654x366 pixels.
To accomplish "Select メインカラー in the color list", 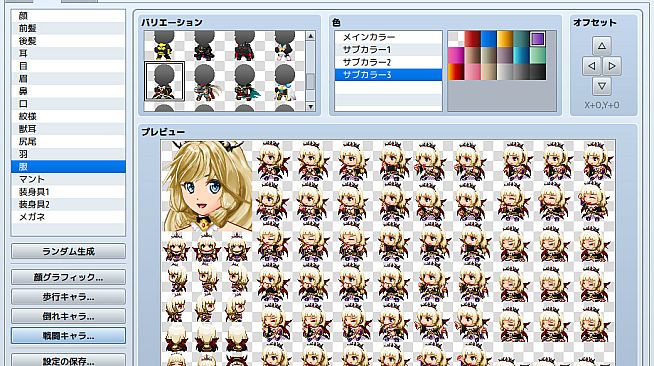I will 388,37.
